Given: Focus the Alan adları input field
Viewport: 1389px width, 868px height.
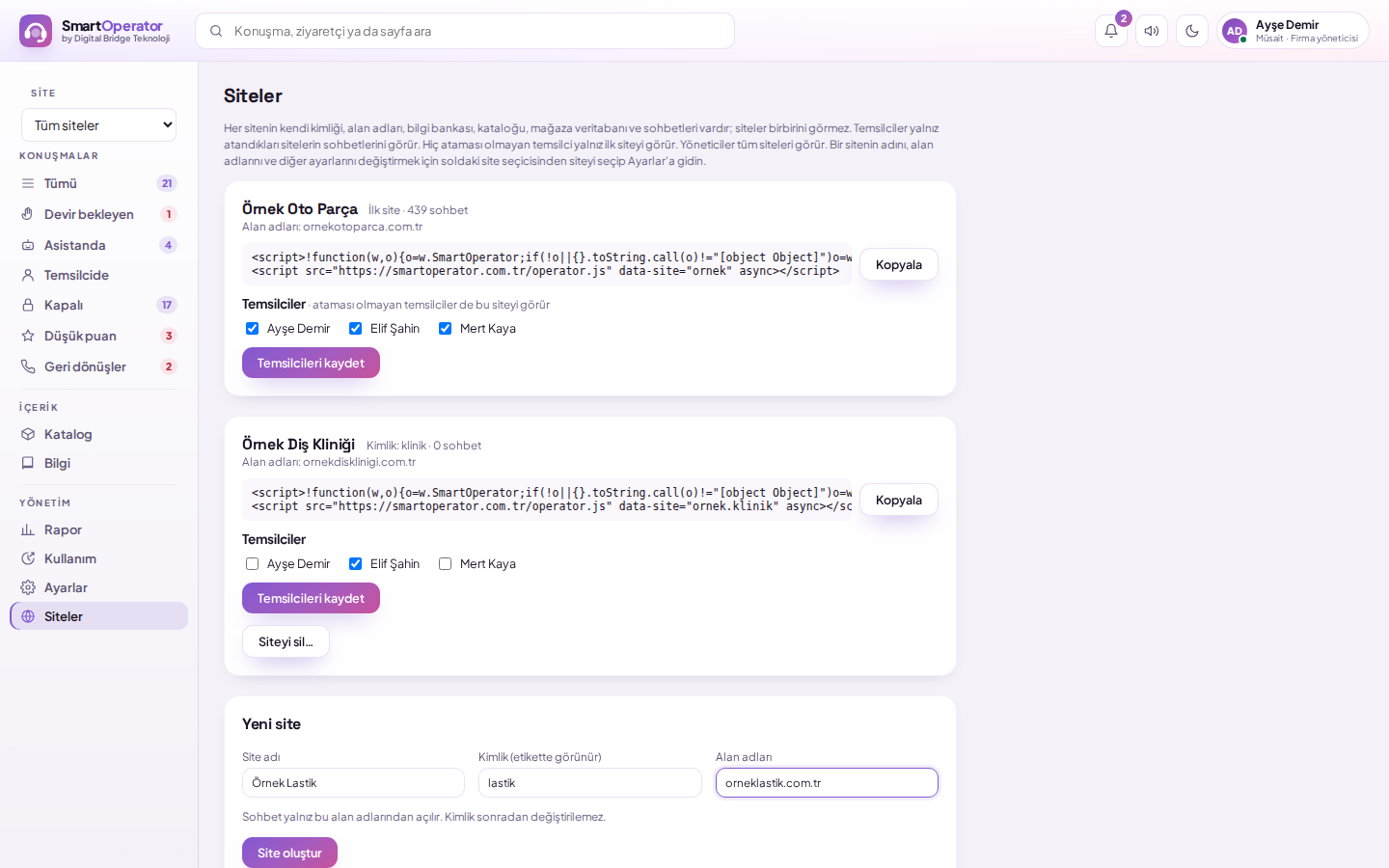Looking at the screenshot, I should (x=827, y=783).
